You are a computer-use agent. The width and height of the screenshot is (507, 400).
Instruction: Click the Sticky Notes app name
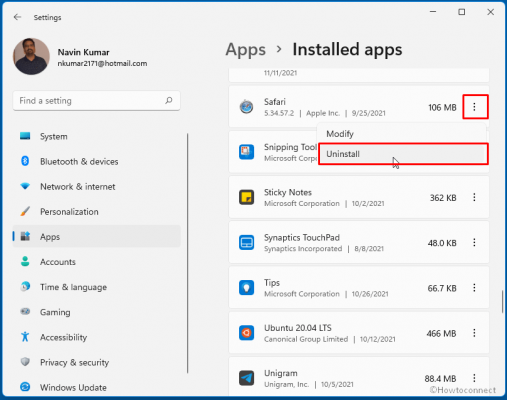pyautogui.click(x=288, y=192)
